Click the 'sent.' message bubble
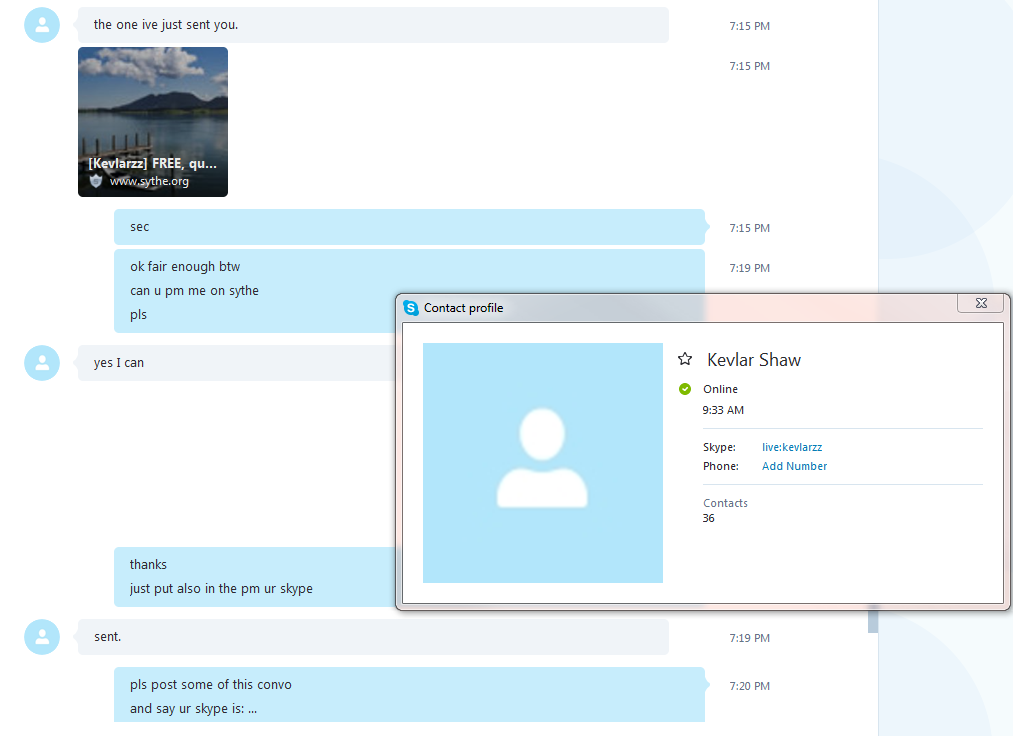Screen dimensions: 1013x736 tap(373, 637)
